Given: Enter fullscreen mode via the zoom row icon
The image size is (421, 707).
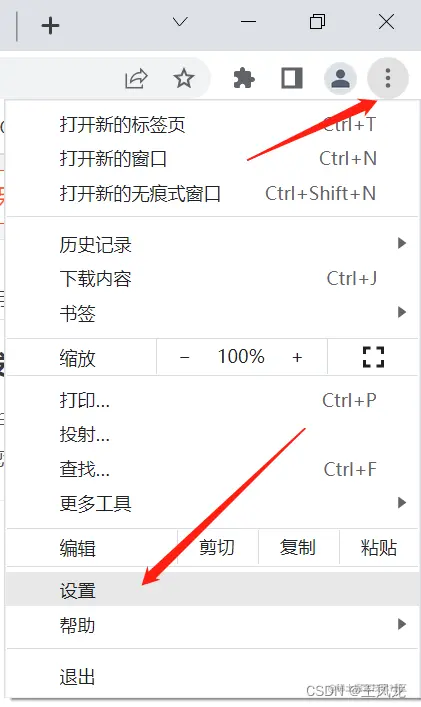Looking at the screenshot, I should coord(373,357).
